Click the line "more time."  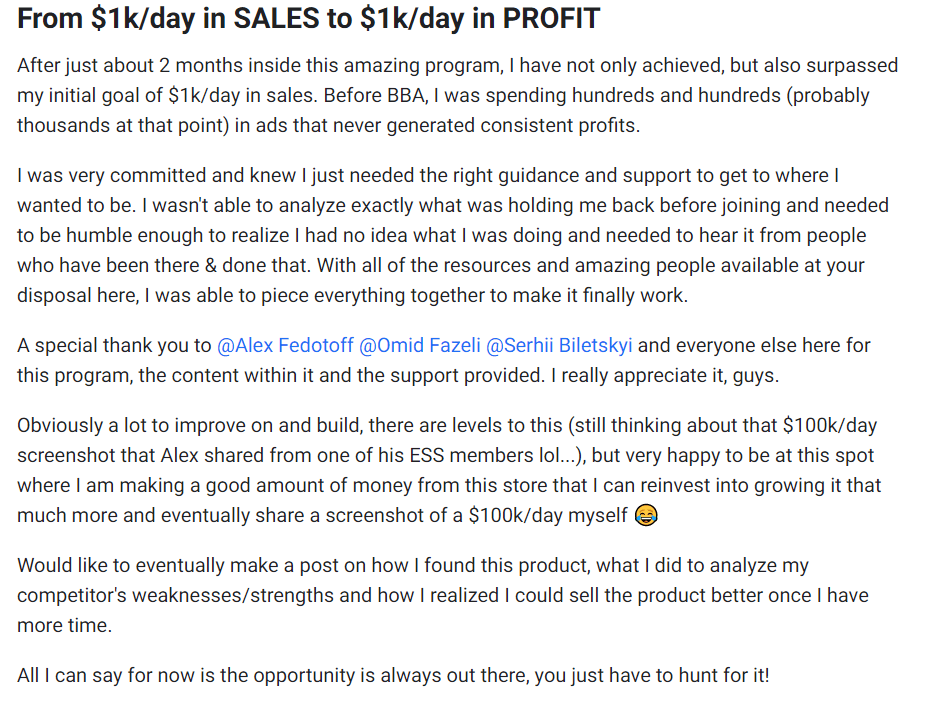(64, 625)
